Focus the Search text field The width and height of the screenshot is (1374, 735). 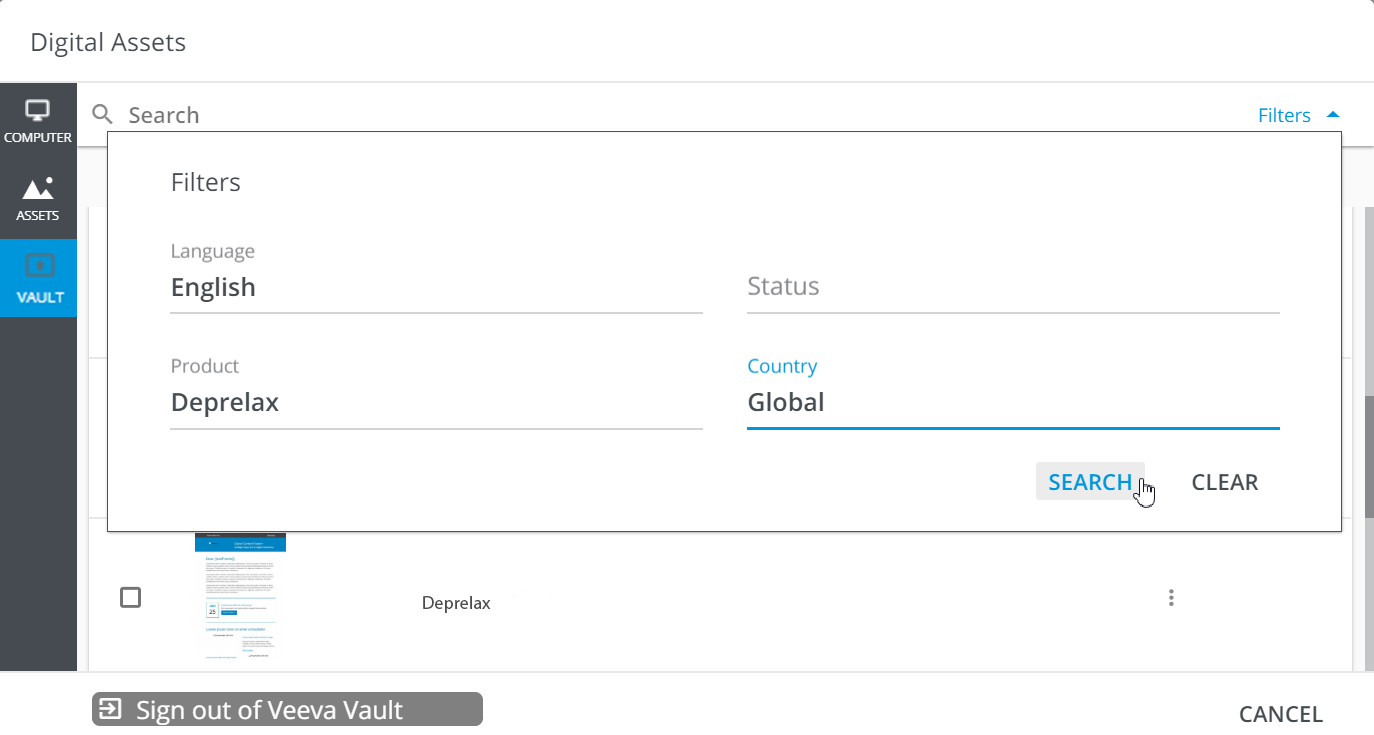point(600,115)
